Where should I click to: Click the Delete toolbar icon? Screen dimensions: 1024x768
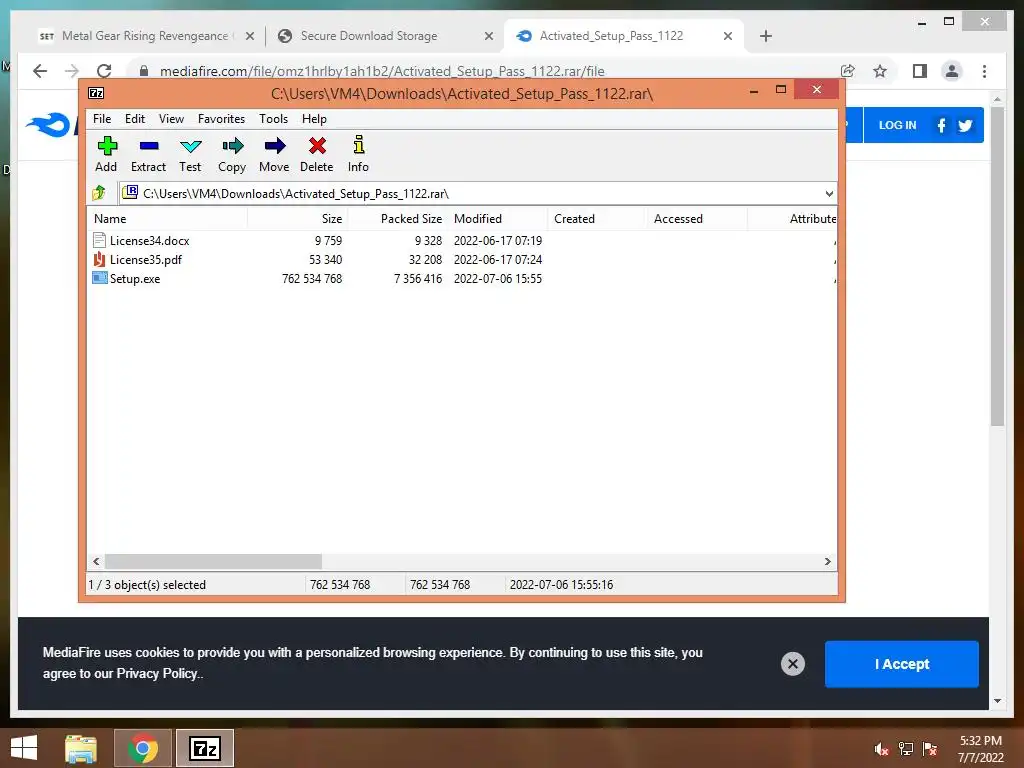317,146
